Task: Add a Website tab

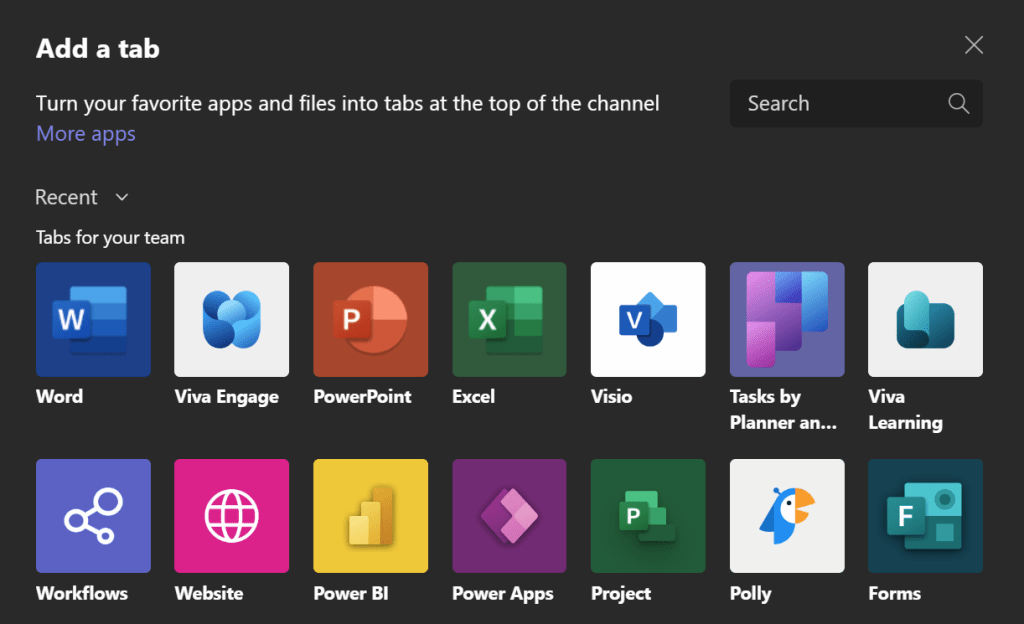Action: [231, 516]
